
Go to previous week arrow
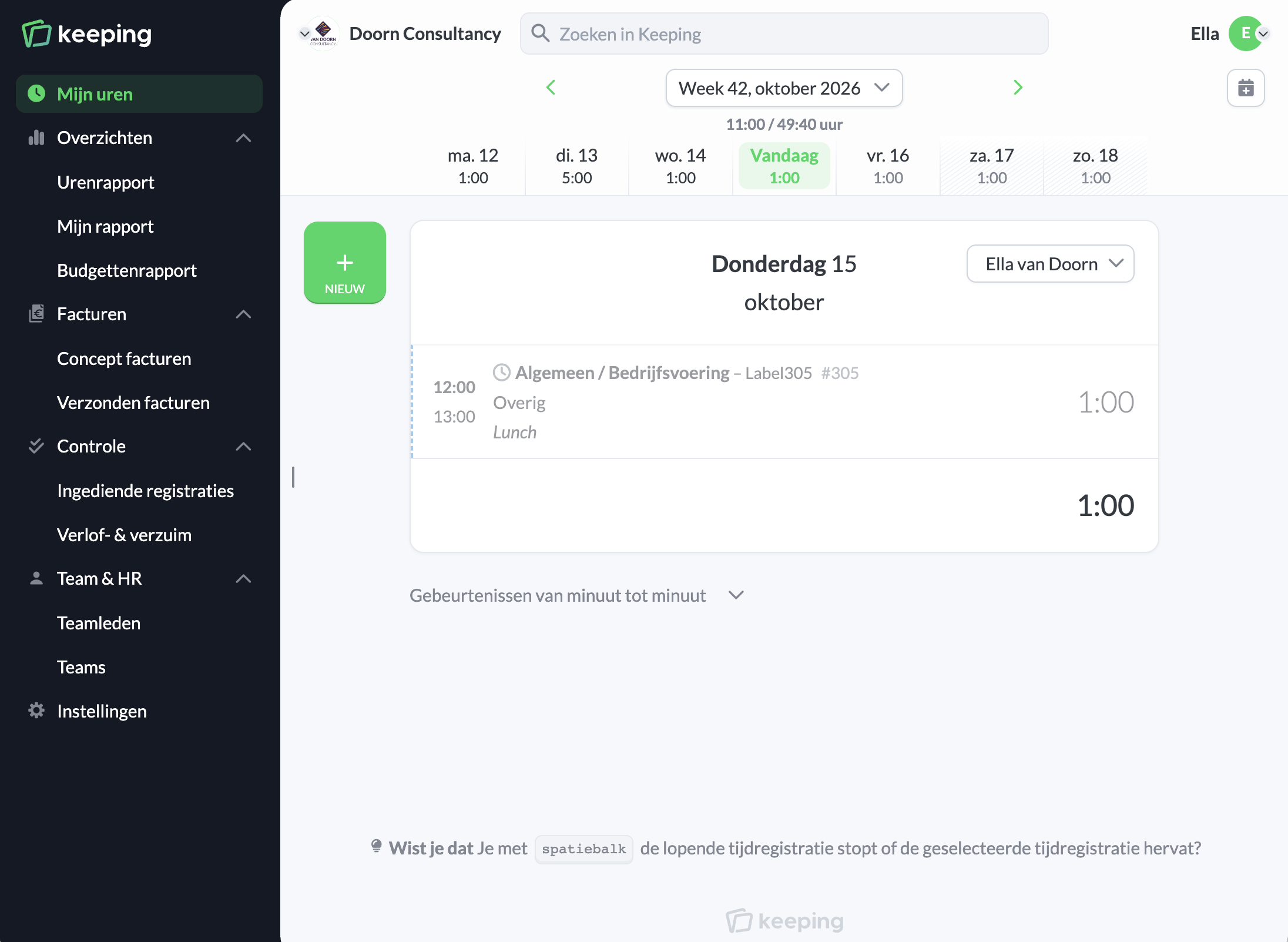point(551,88)
